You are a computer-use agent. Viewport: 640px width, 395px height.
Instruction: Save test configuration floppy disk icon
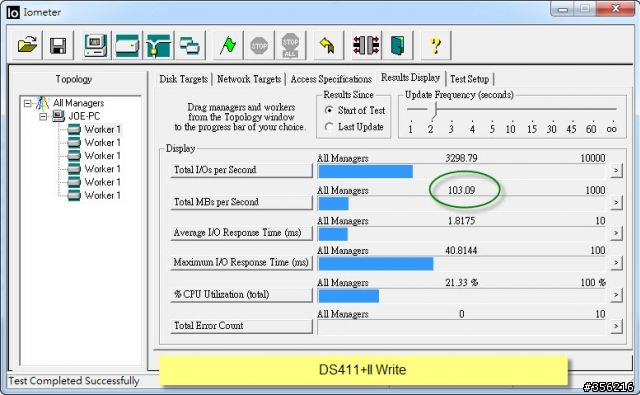(58, 45)
